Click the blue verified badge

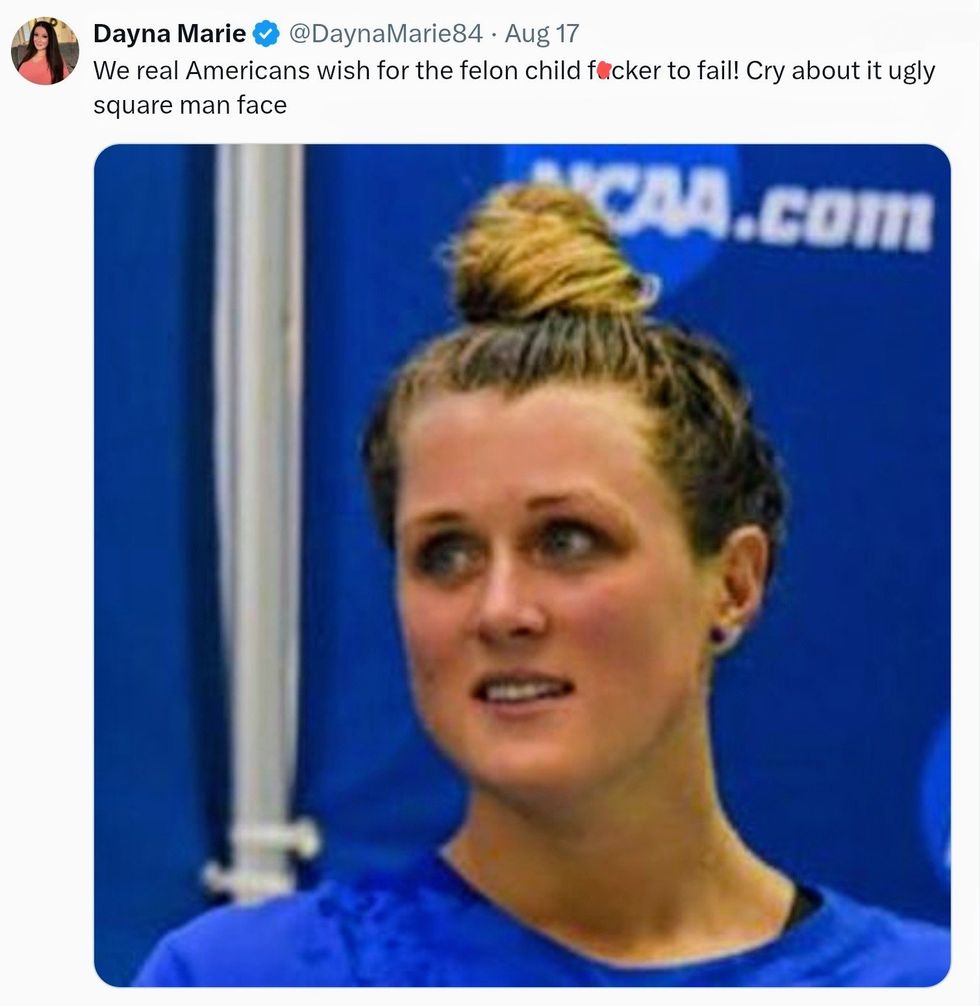tap(266, 34)
